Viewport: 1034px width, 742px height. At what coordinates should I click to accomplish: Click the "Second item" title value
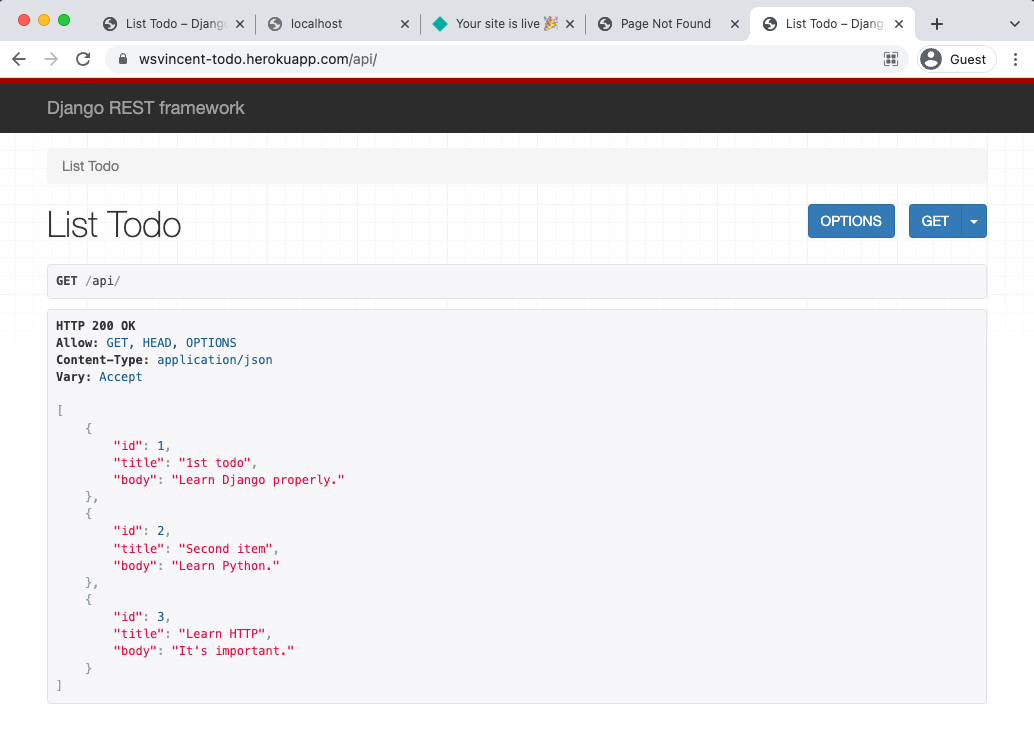225,549
